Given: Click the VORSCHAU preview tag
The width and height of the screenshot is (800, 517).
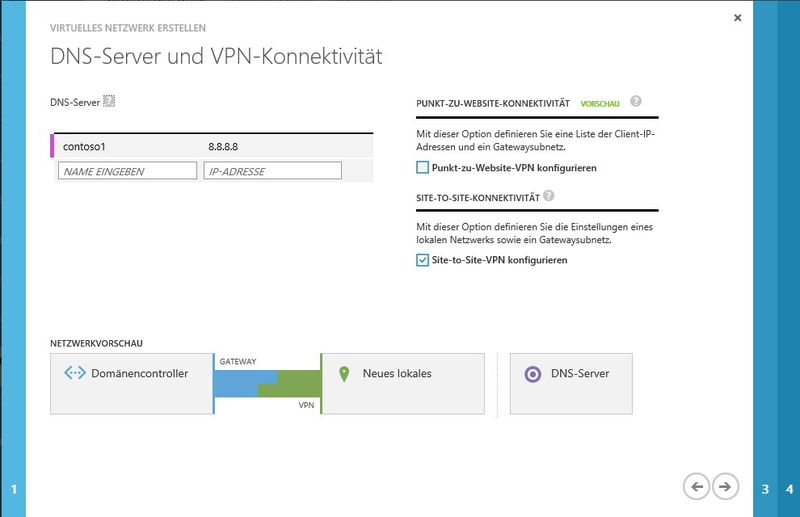Looking at the screenshot, I should [600, 104].
